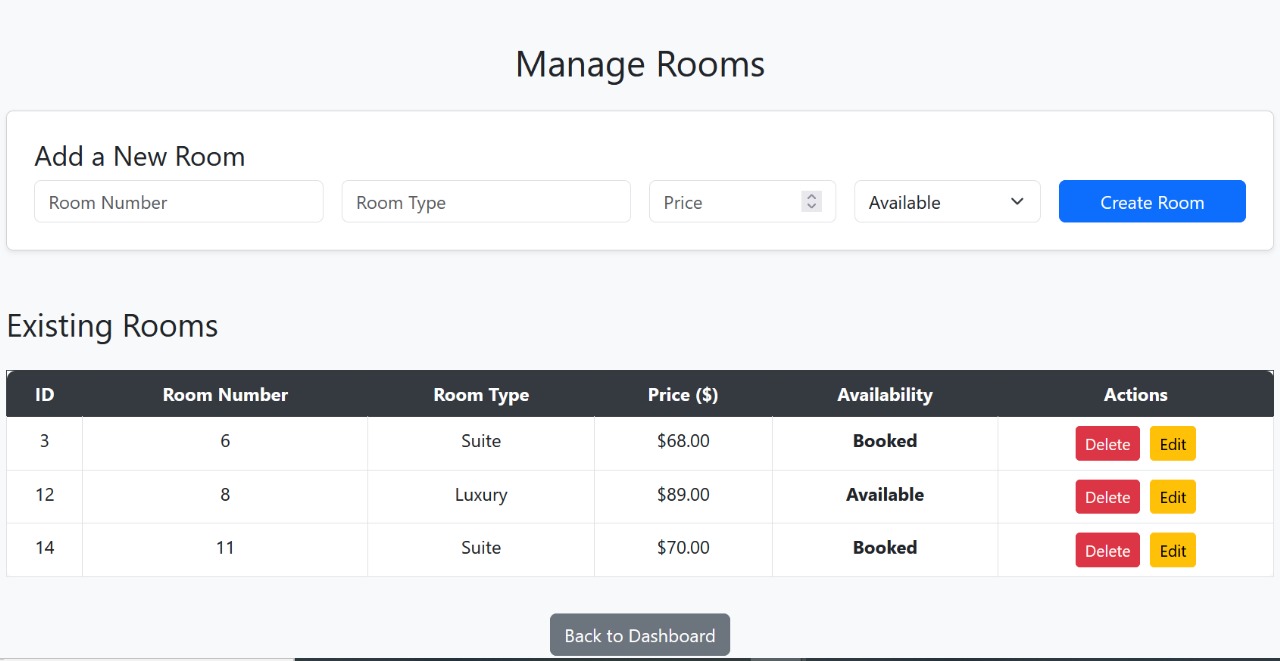
Task: Open the Available status dropdown
Action: [x=947, y=202]
